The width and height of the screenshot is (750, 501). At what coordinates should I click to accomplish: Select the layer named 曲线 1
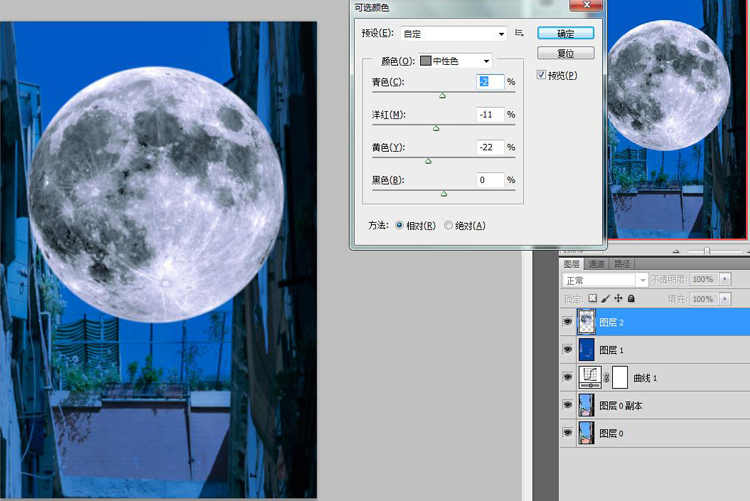click(645, 378)
